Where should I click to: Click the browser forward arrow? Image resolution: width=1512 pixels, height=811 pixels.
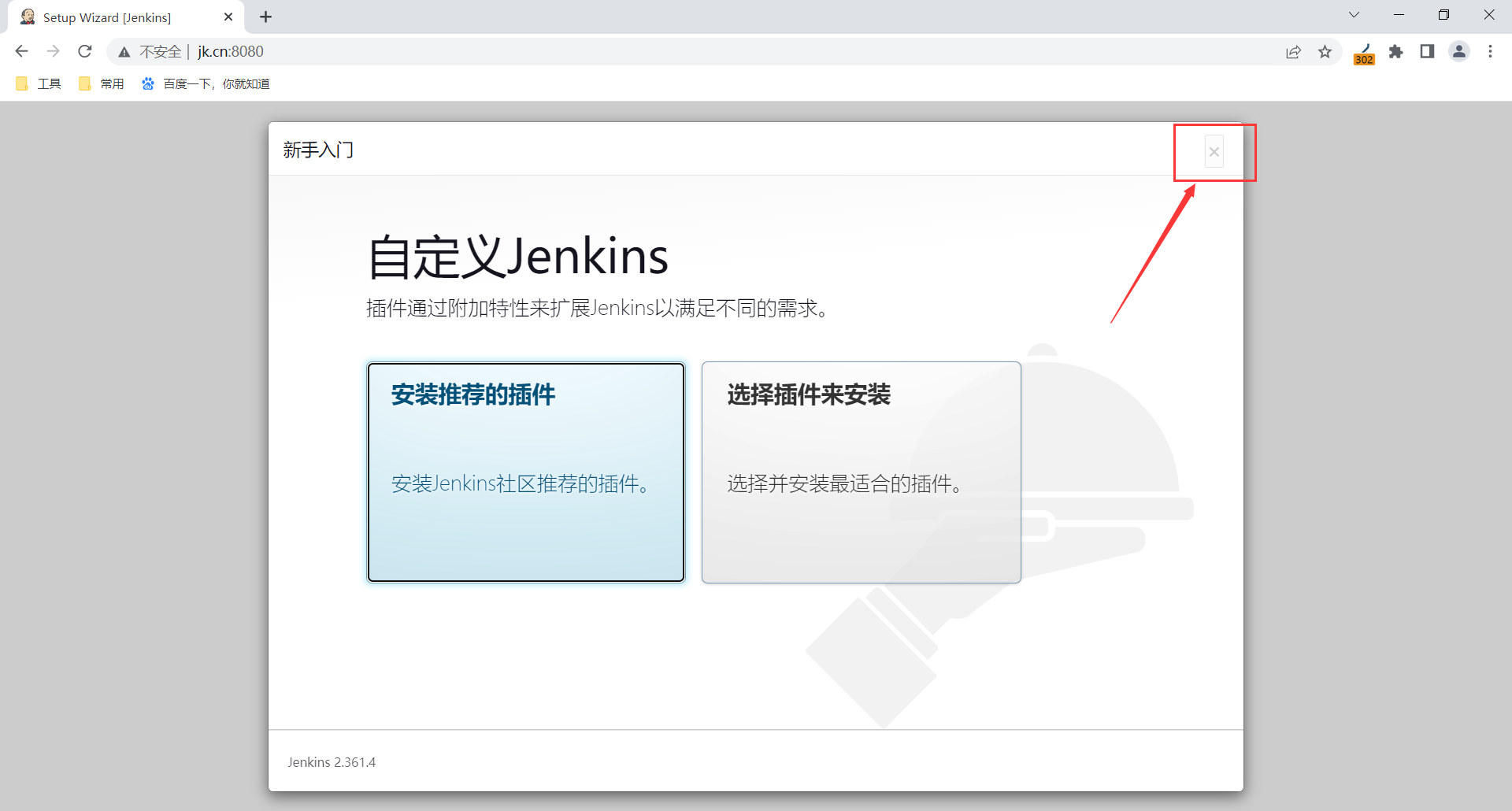tap(54, 51)
